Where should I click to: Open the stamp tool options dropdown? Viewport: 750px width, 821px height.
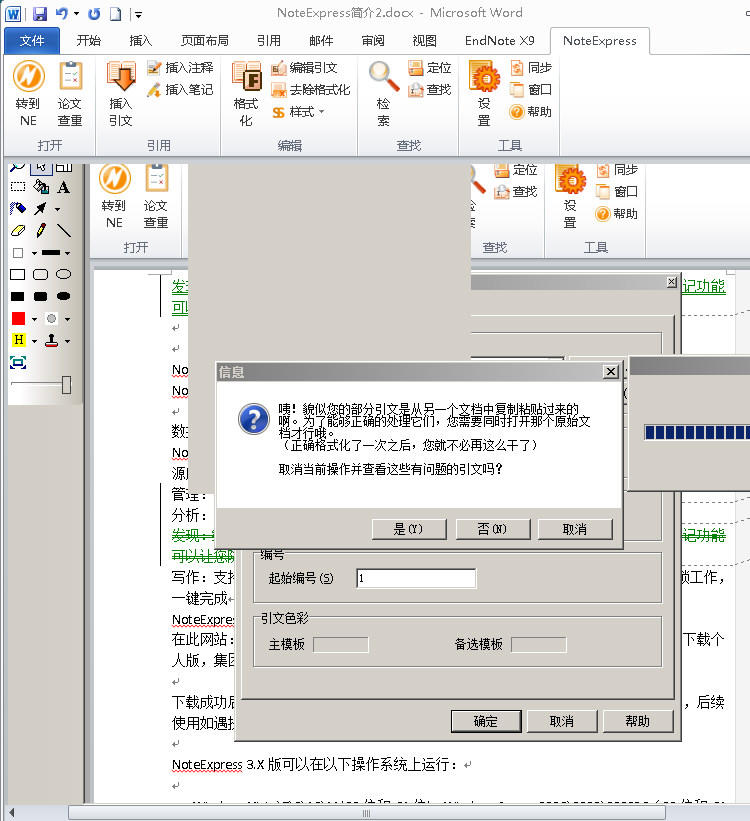pyautogui.click(x=68, y=341)
